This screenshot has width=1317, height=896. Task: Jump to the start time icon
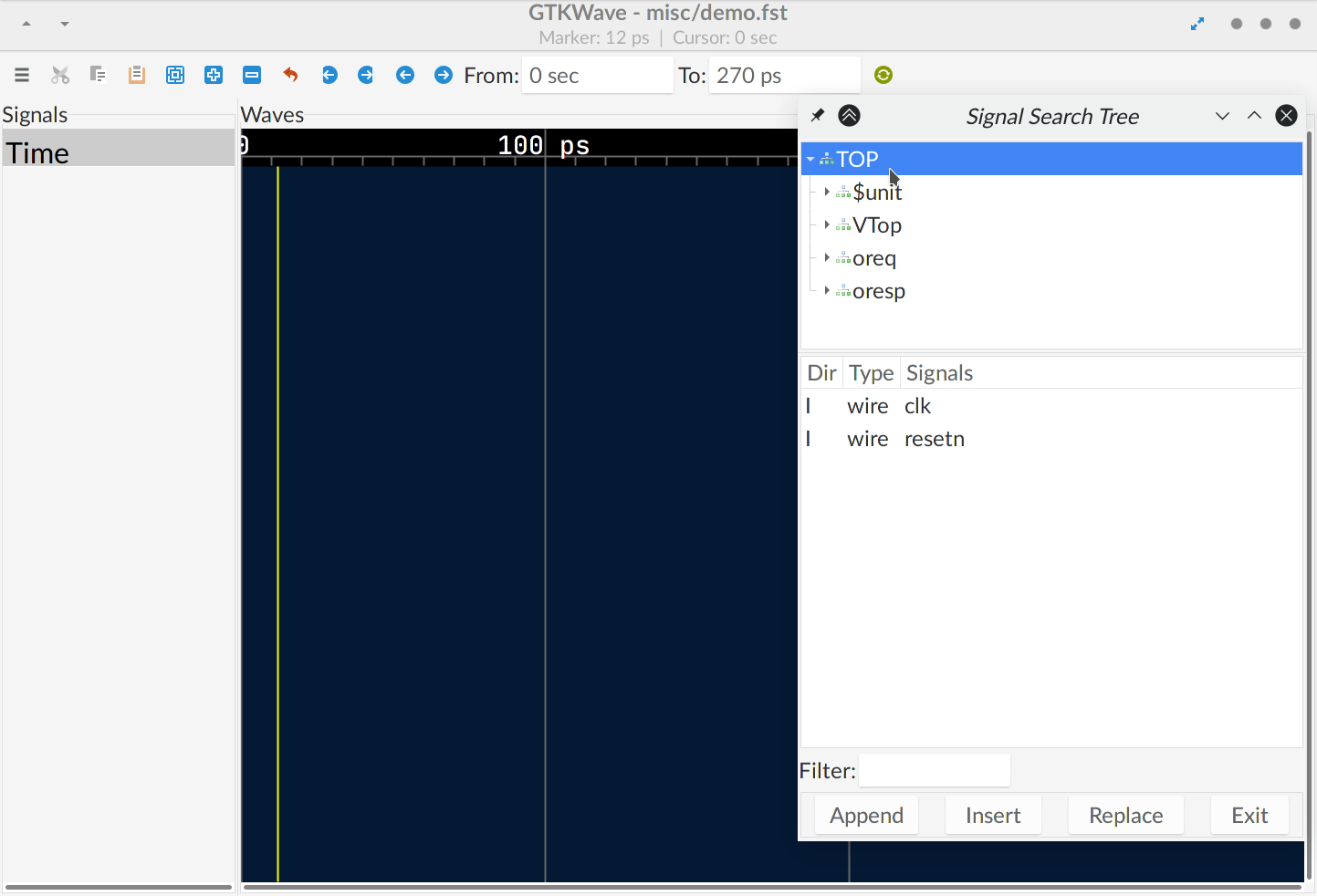[x=329, y=75]
